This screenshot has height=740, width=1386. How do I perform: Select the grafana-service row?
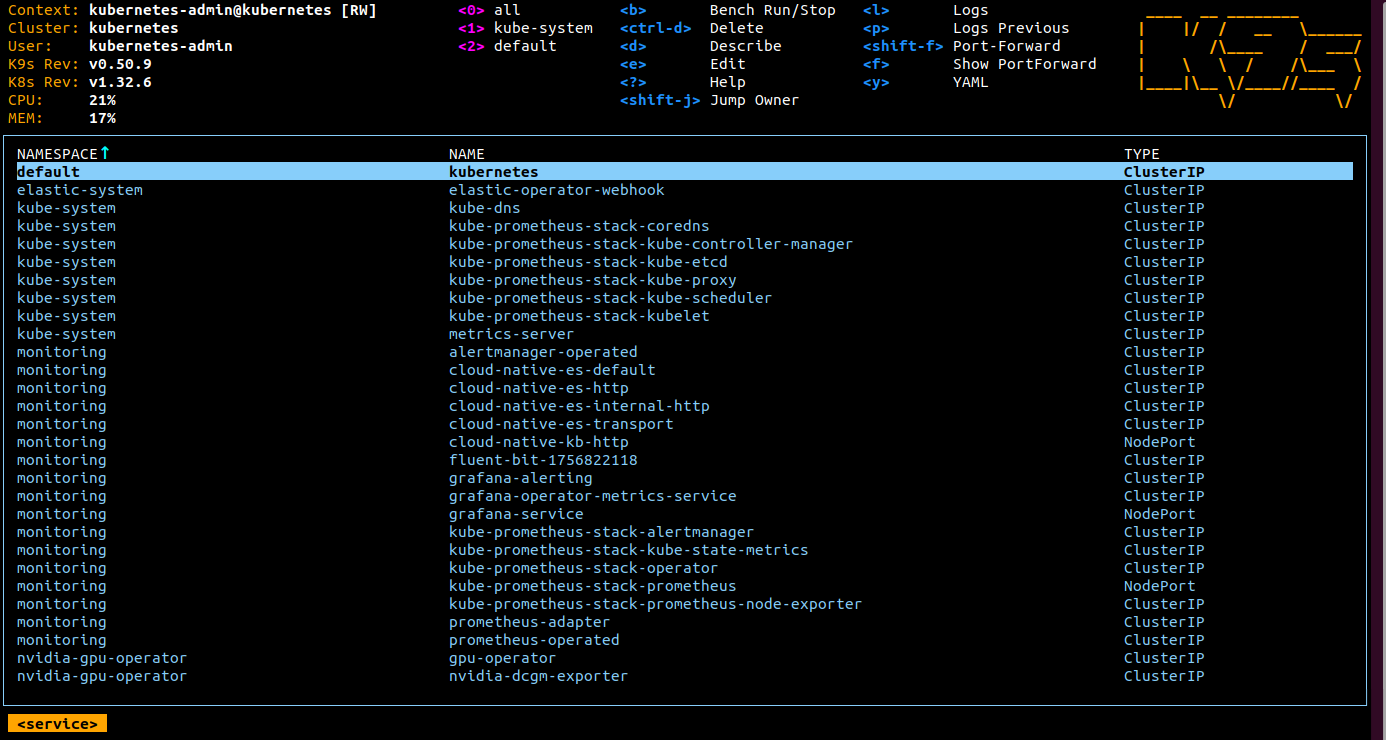click(x=516, y=514)
